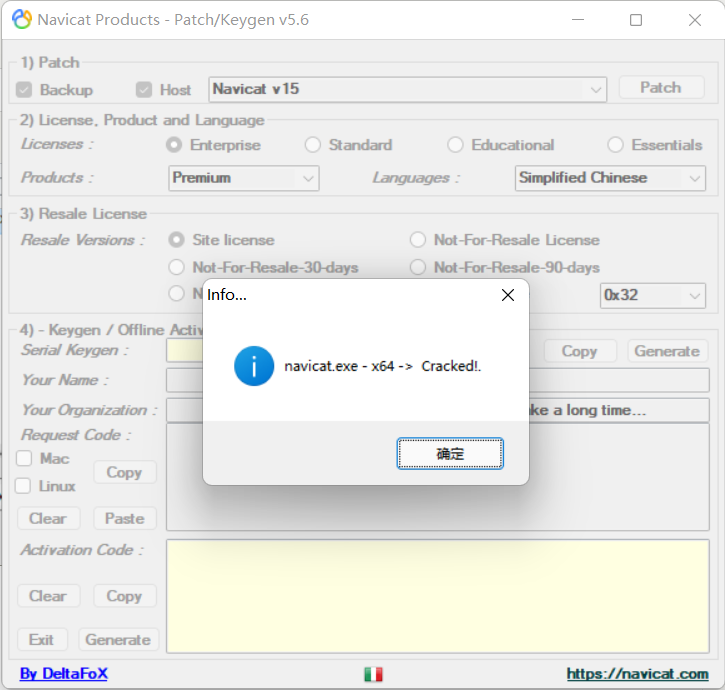Choose Not-For-Resale-90-days option
The width and height of the screenshot is (725, 690).
417,267
